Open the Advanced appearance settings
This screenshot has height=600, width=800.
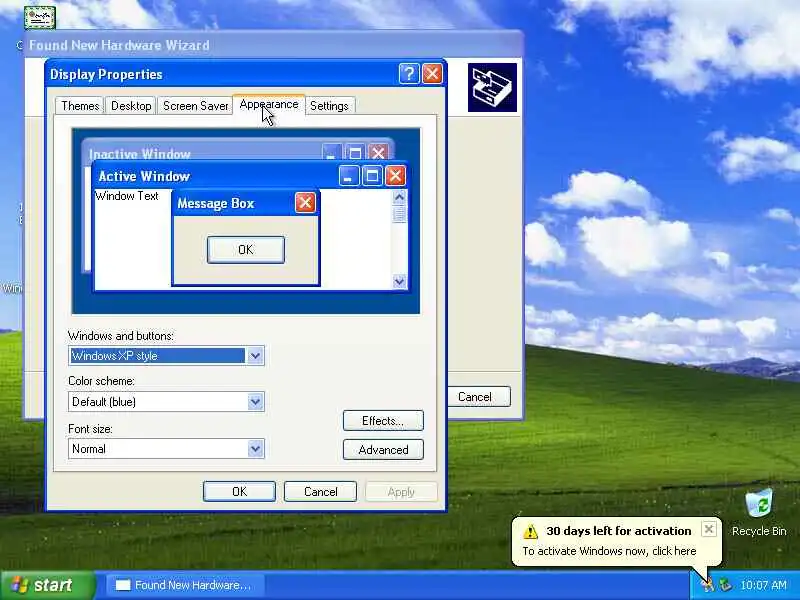pos(383,449)
